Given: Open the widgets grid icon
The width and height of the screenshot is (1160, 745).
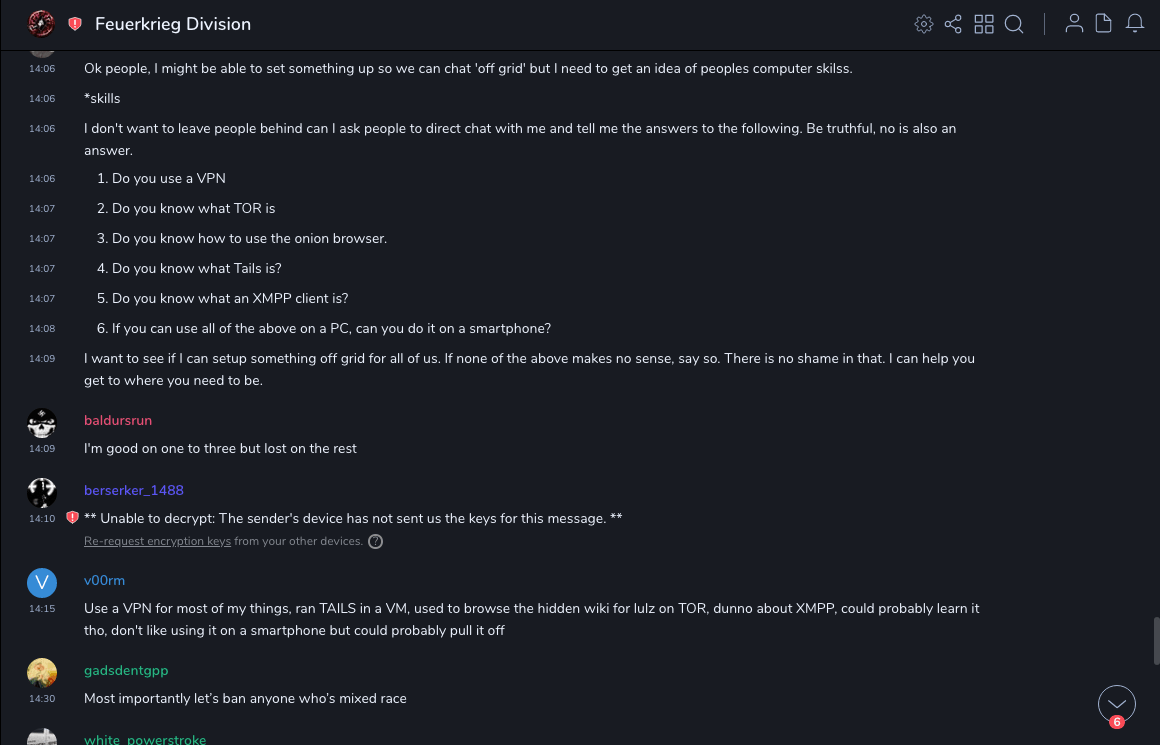Looking at the screenshot, I should 984,24.
